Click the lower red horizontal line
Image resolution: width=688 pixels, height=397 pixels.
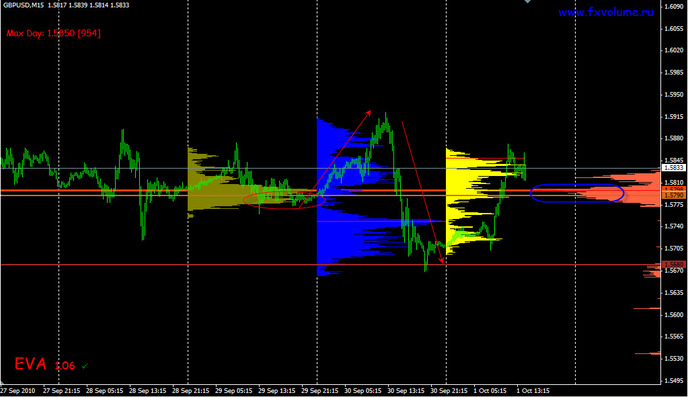coord(330,265)
